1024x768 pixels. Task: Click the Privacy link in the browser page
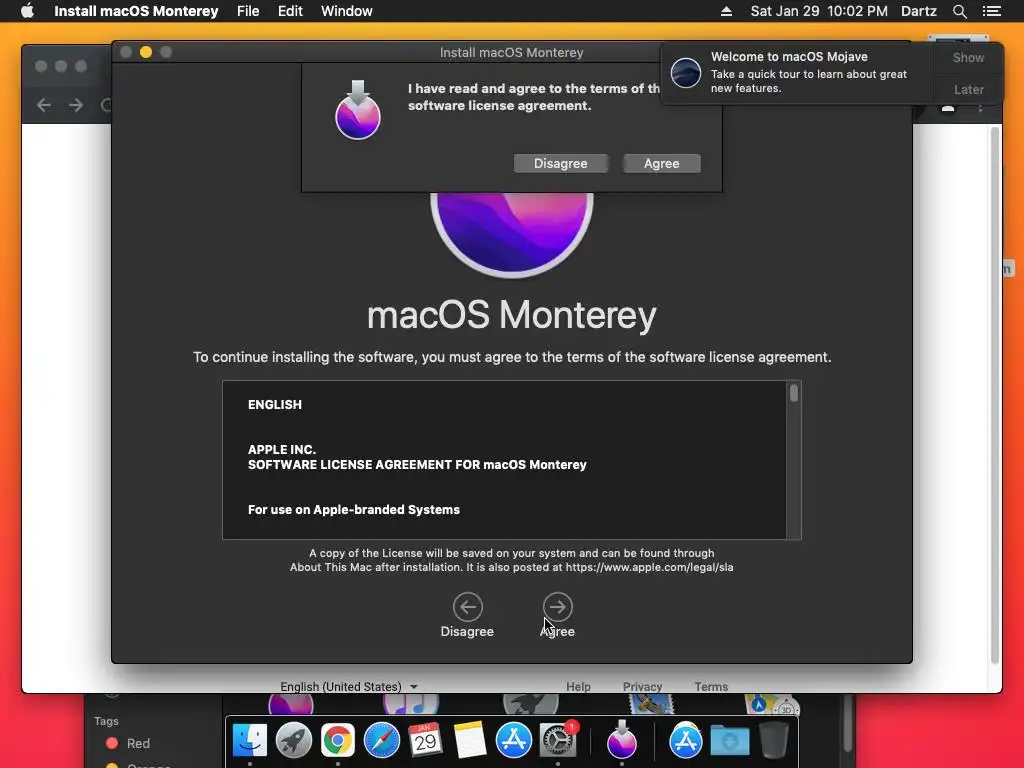tap(642, 686)
